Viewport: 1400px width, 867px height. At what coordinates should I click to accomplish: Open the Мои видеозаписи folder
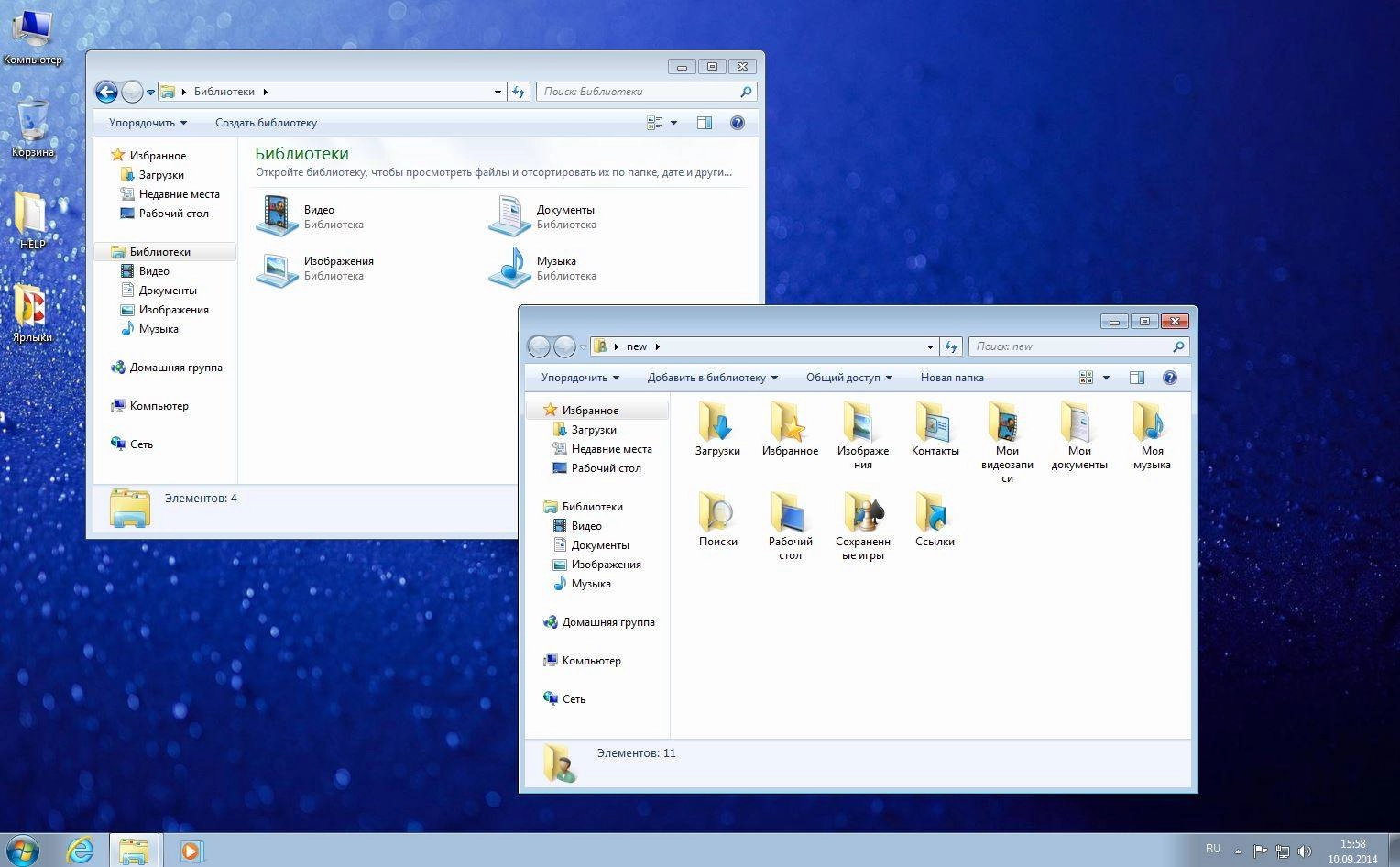point(1007,443)
